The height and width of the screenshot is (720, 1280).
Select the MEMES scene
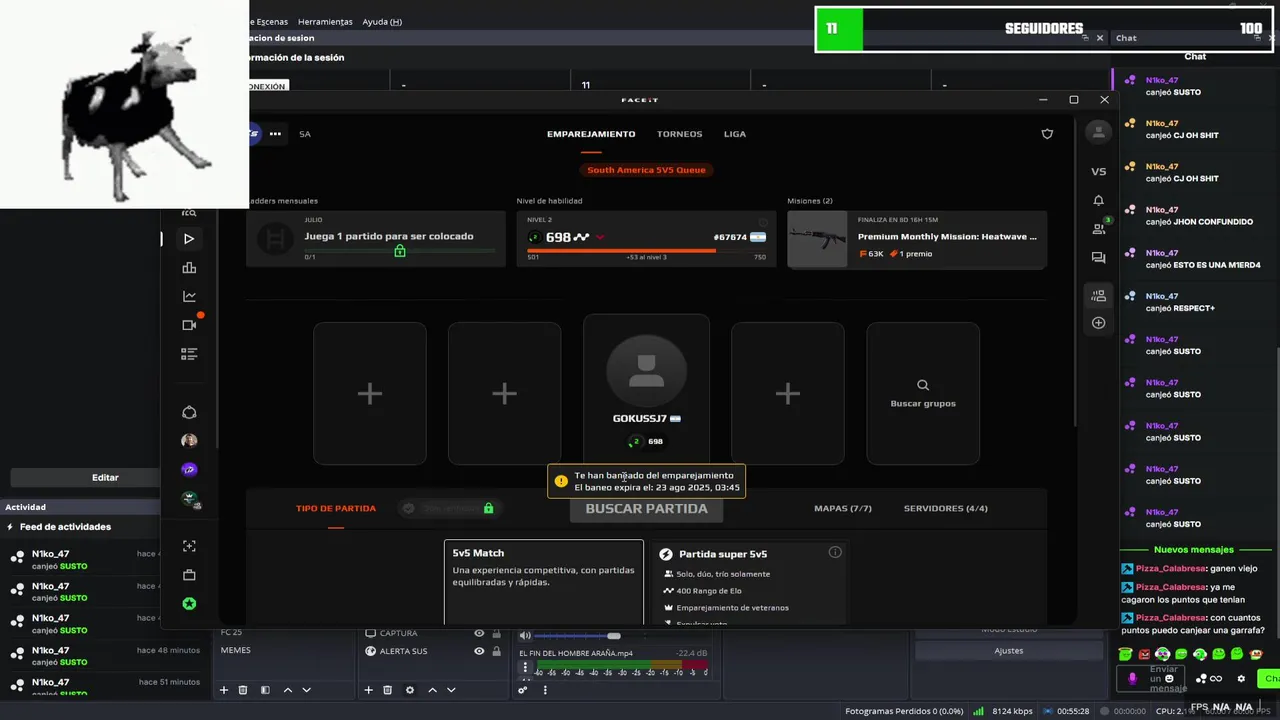click(236, 650)
